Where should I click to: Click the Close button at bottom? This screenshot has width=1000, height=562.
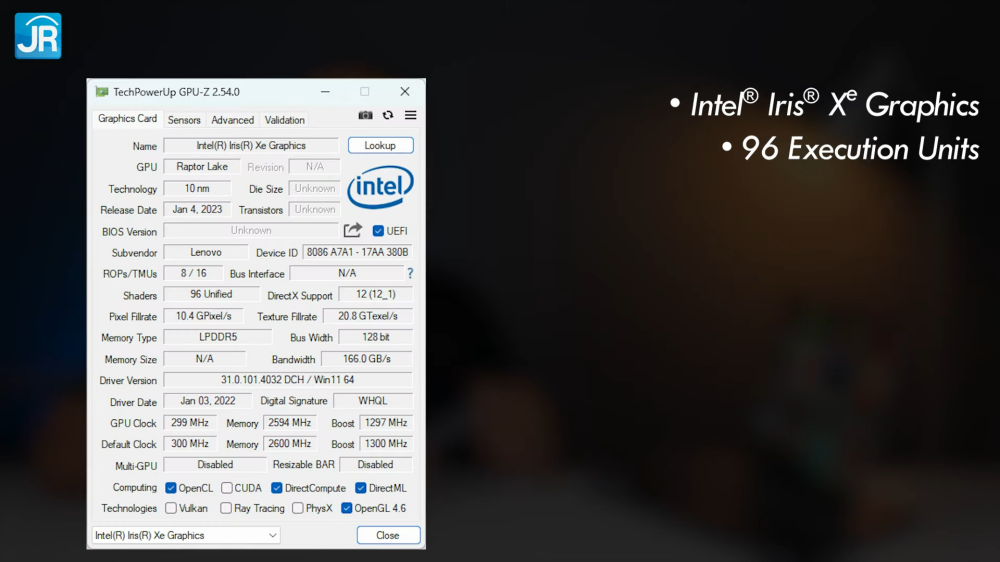(x=388, y=535)
